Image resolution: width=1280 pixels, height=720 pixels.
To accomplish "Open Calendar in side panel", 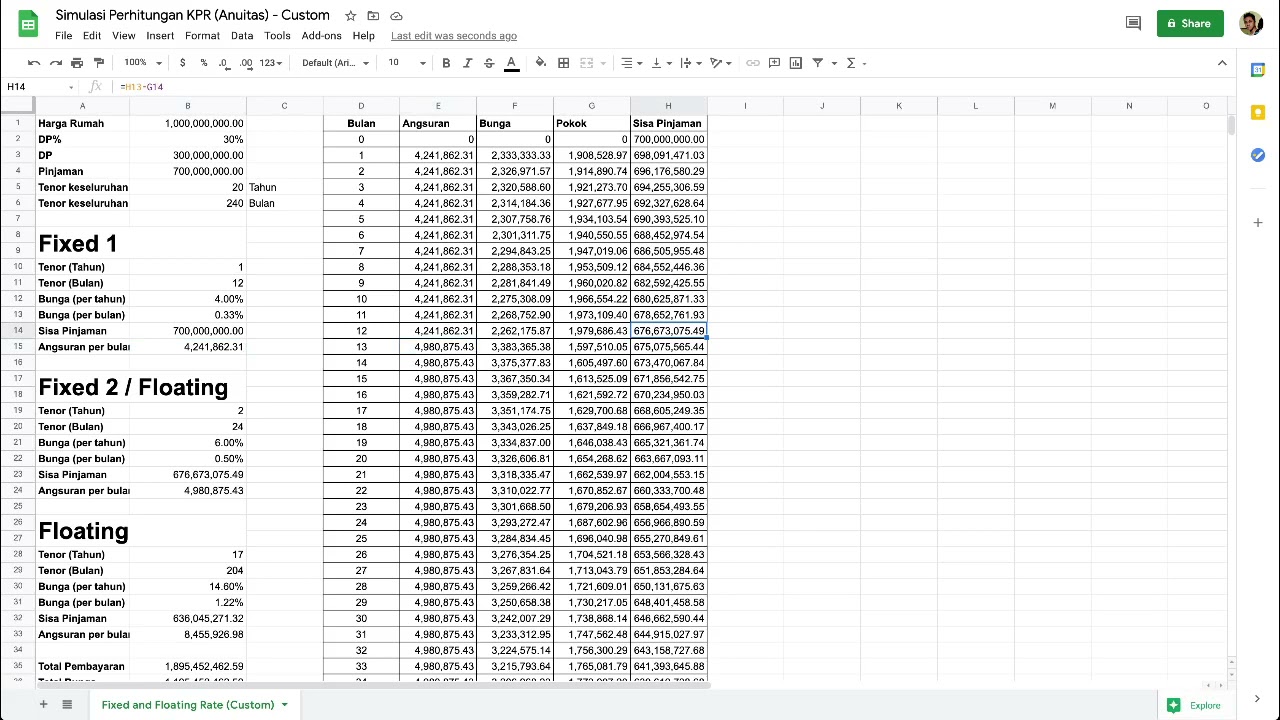I will (x=1258, y=69).
